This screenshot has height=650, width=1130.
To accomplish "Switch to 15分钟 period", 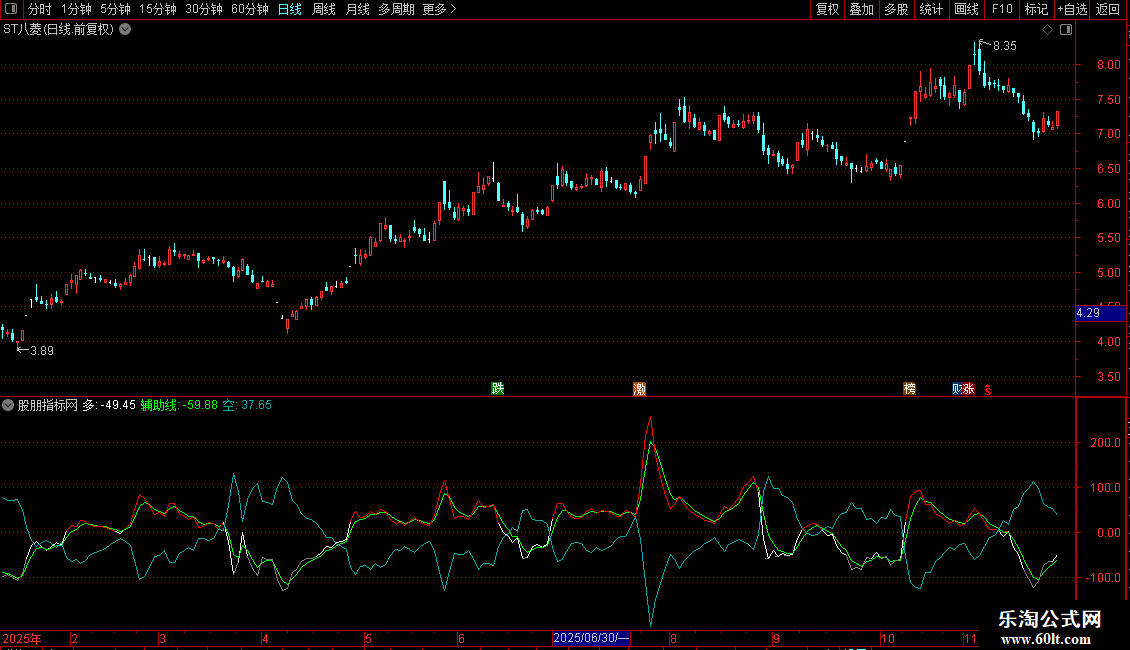I will click(158, 9).
